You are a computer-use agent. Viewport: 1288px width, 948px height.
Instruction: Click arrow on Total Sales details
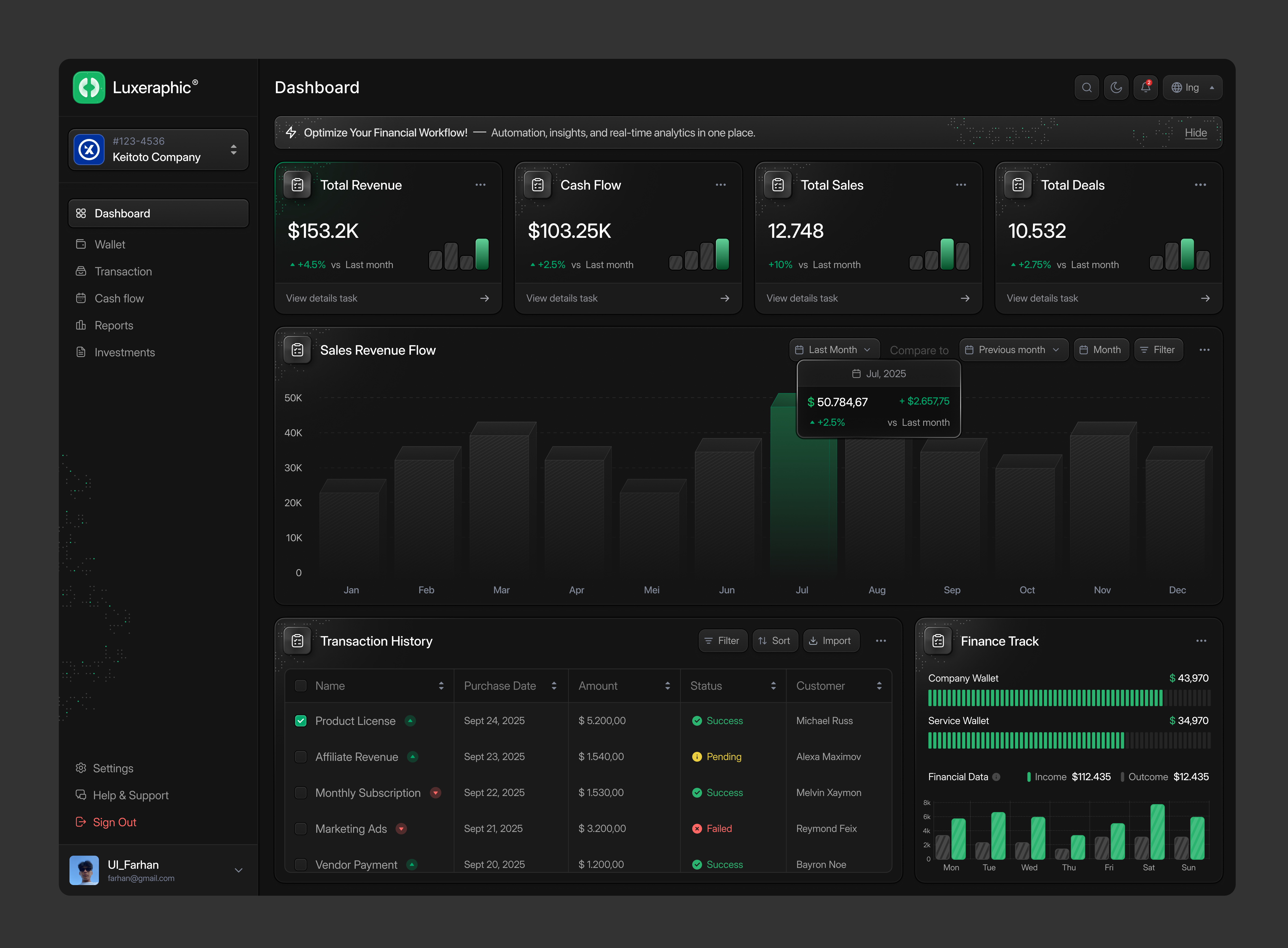[x=965, y=298]
